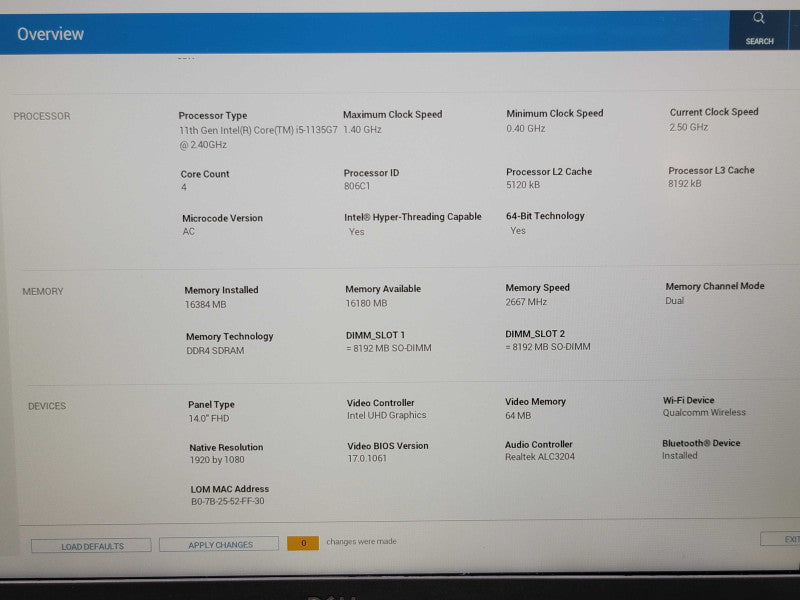The image size is (800, 600).
Task: Click the Core Count label
Action: point(205,174)
